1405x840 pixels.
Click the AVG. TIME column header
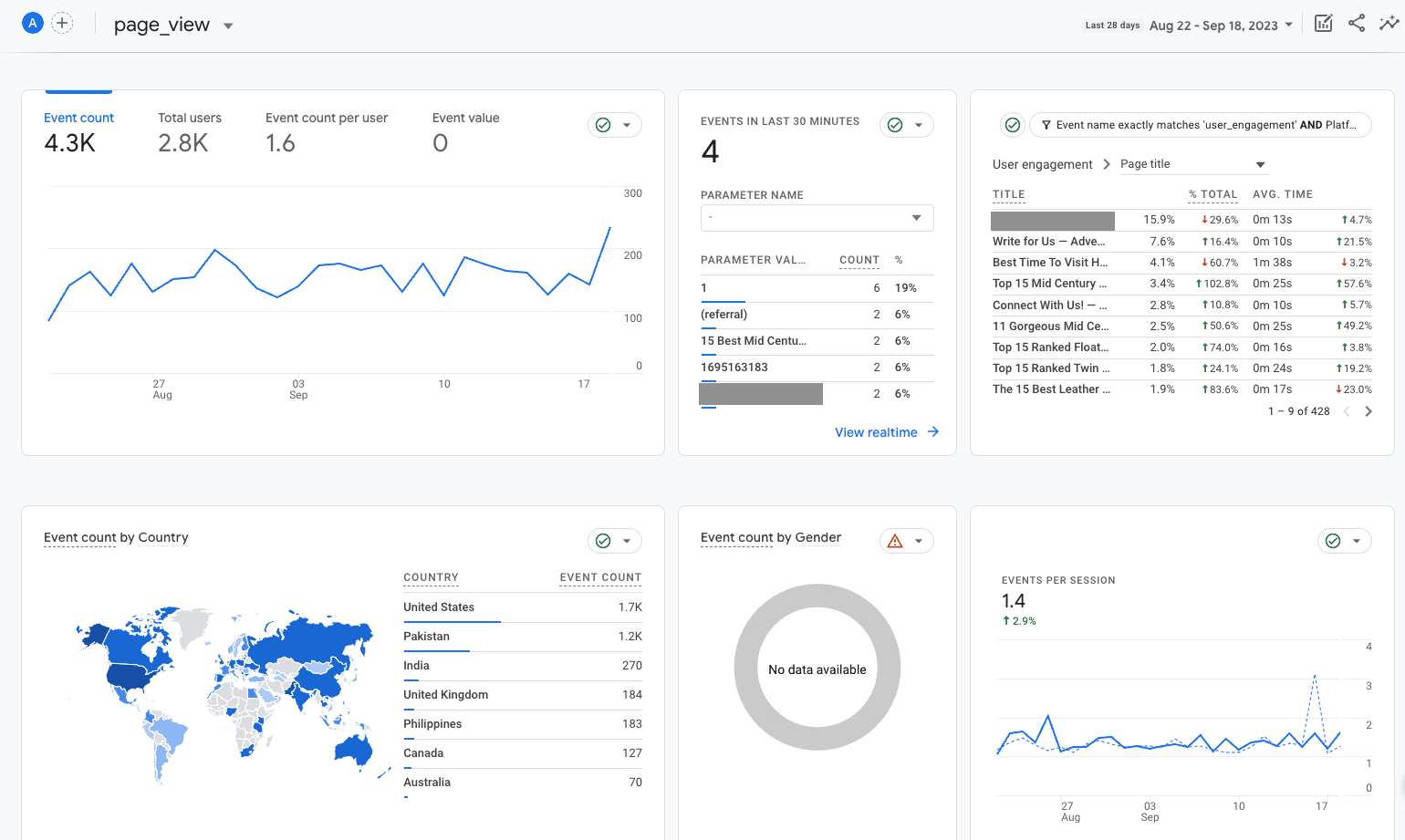[x=1283, y=194]
